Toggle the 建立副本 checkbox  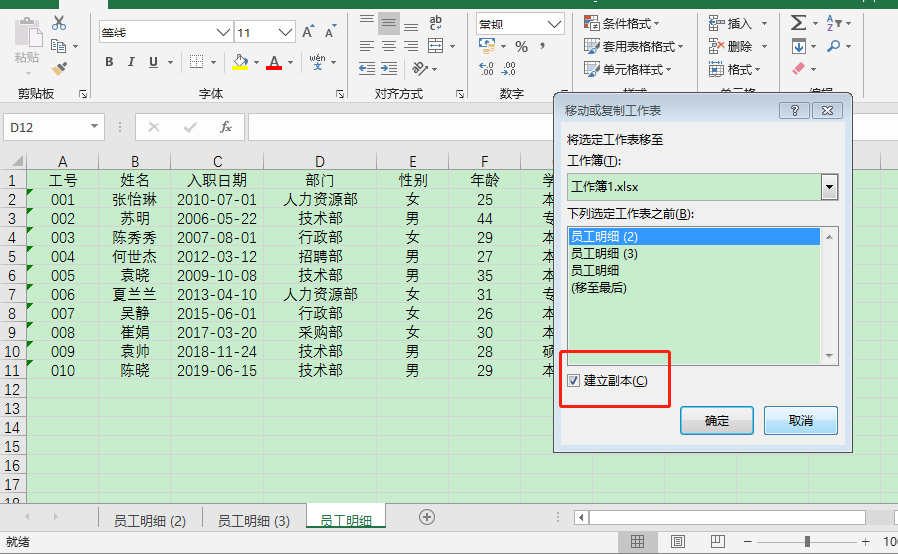point(573,380)
